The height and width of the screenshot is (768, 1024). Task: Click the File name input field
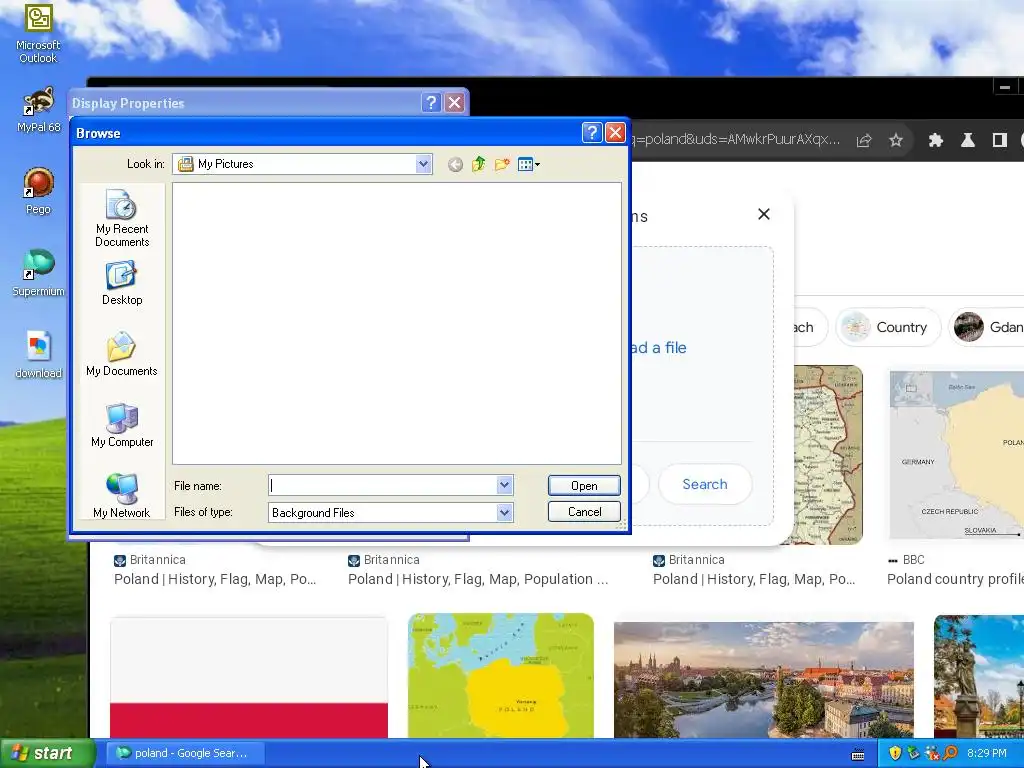[383, 485]
